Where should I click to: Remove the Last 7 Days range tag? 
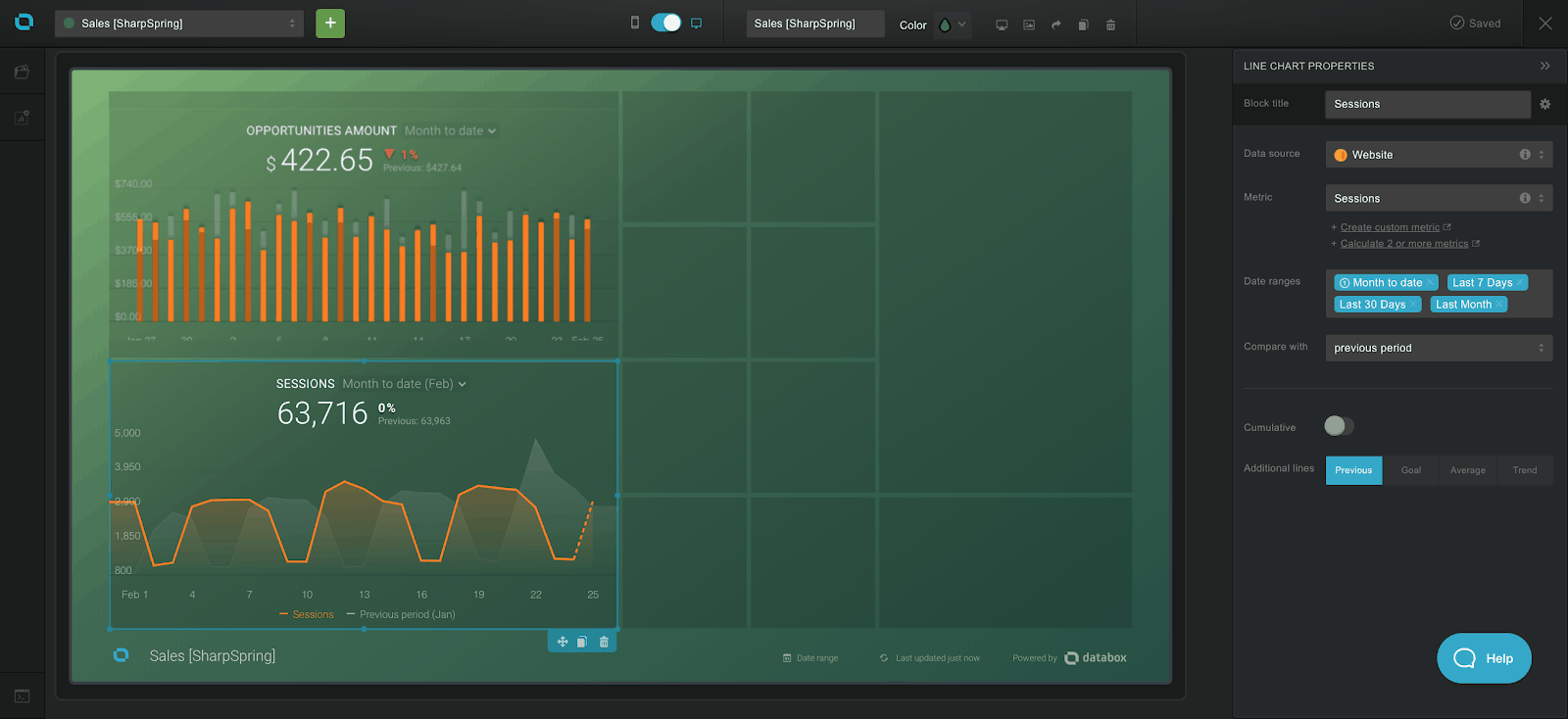point(1521,282)
